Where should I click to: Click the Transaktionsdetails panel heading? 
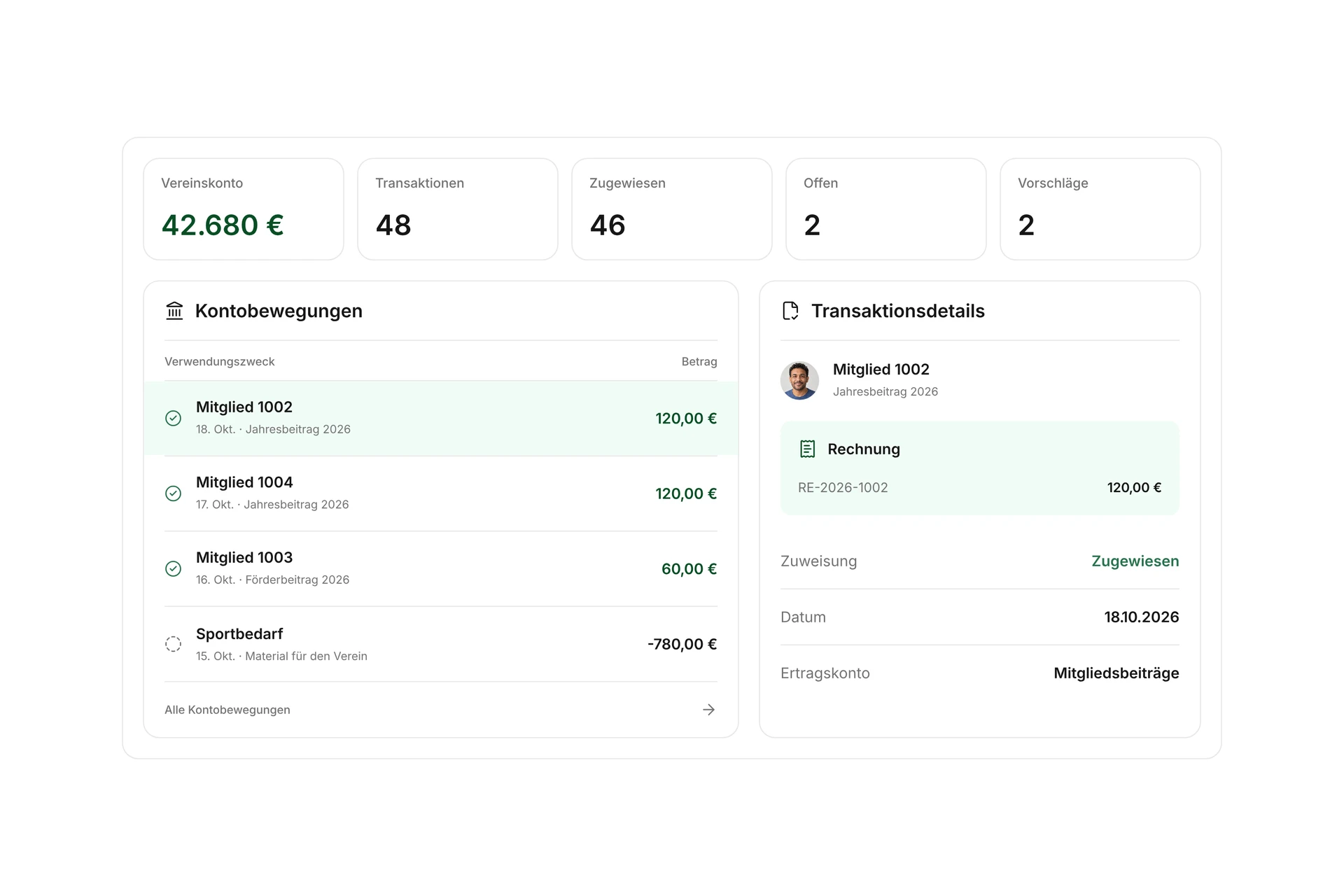click(898, 311)
